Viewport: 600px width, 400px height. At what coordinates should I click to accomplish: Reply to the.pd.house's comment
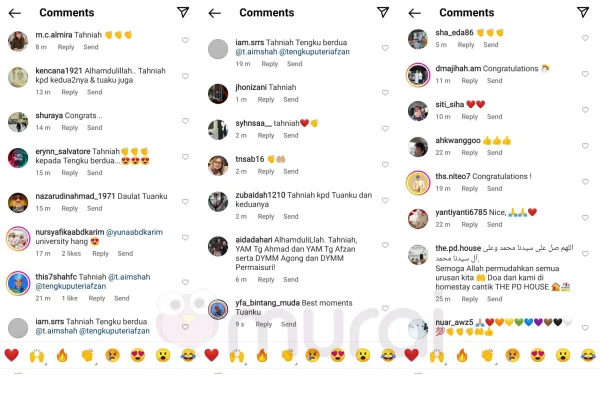tap(470, 299)
